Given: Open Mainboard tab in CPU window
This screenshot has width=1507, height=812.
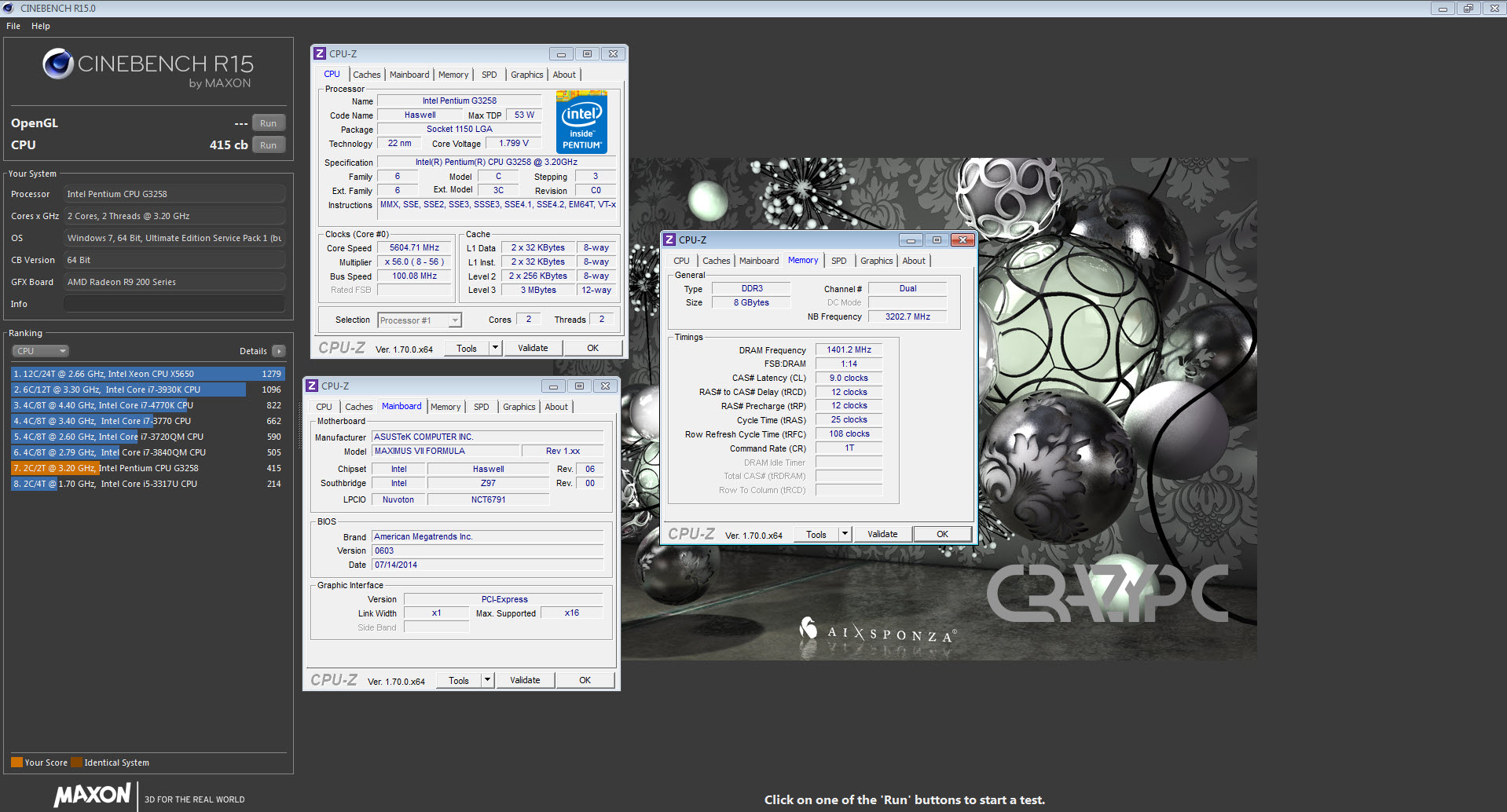Looking at the screenshot, I should (x=409, y=75).
